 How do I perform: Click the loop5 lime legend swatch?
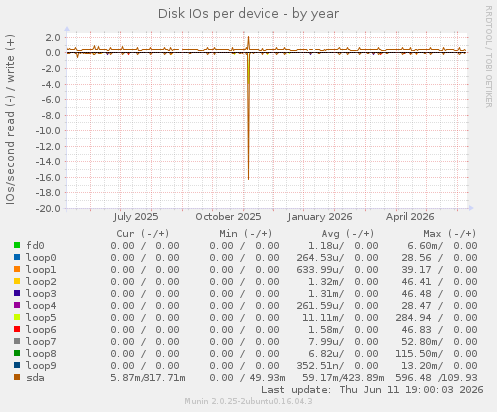coord(17,317)
